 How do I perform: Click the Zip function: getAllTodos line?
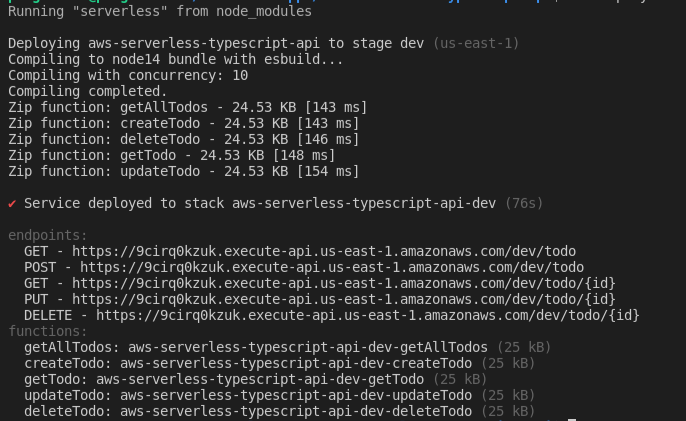pyautogui.click(x=187, y=107)
